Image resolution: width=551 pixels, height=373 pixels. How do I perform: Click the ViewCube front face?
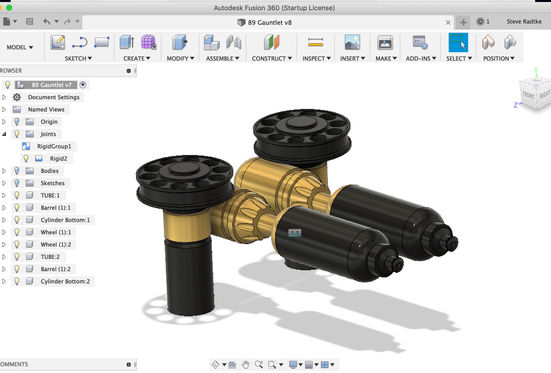pyautogui.click(x=529, y=95)
